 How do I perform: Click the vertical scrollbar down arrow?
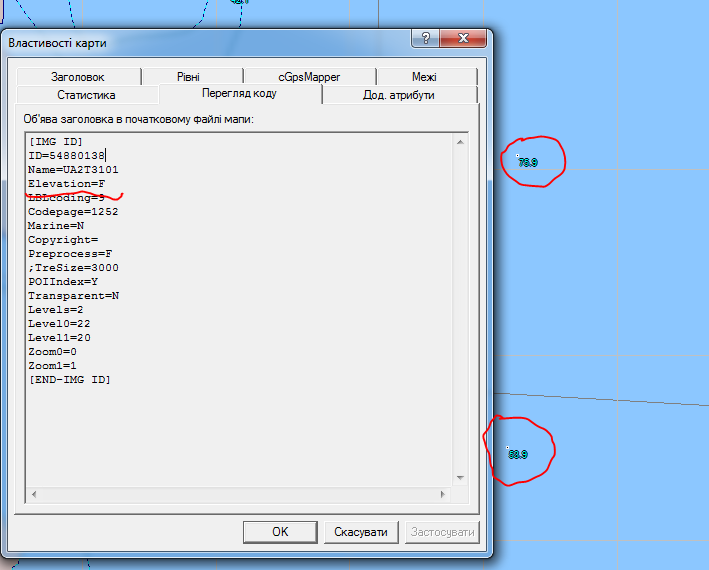click(460, 478)
